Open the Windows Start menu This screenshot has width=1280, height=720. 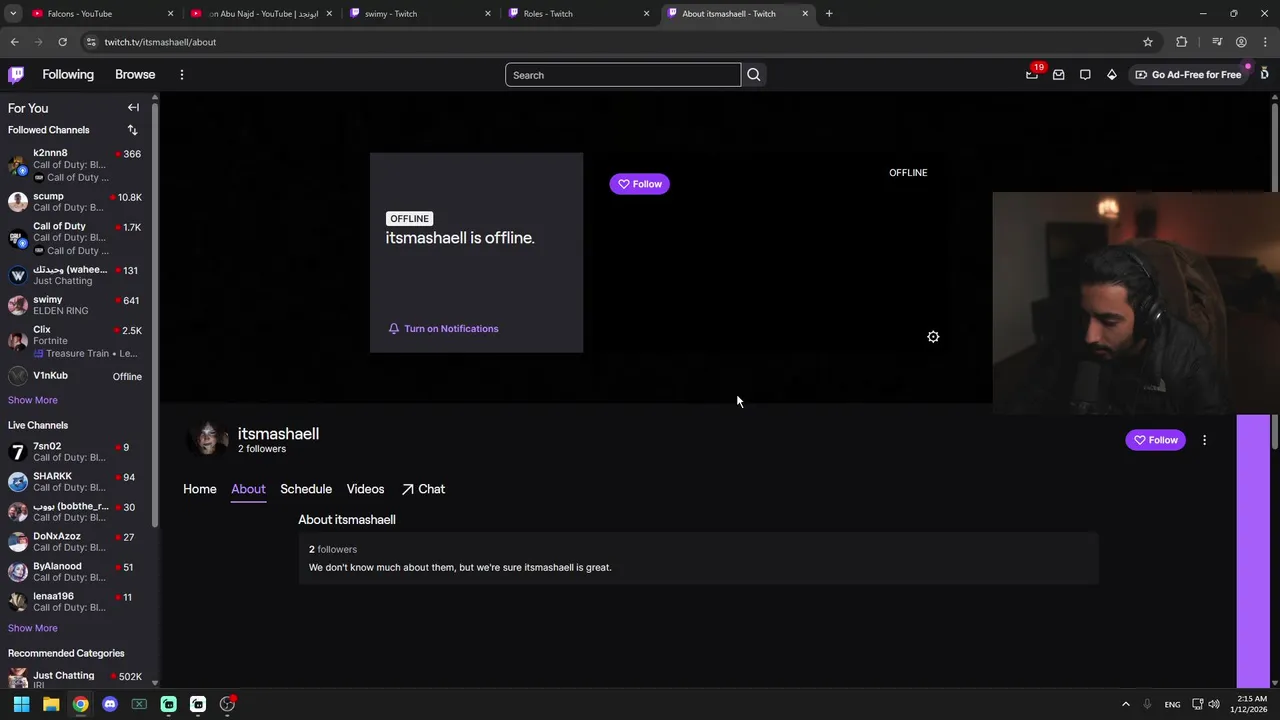click(21, 704)
